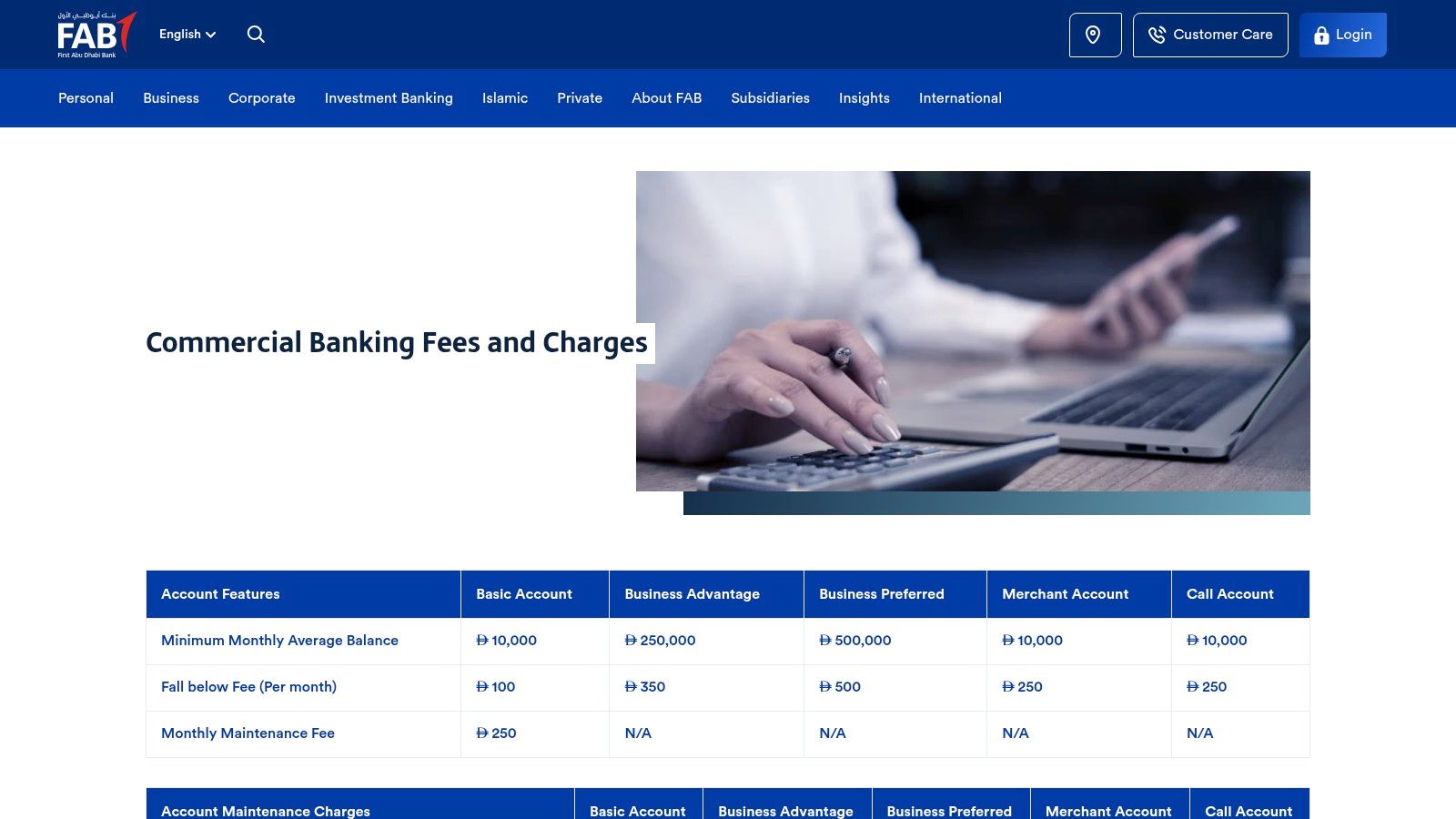Select the Personal navigation tab
The height and width of the screenshot is (819, 1456).
click(86, 97)
